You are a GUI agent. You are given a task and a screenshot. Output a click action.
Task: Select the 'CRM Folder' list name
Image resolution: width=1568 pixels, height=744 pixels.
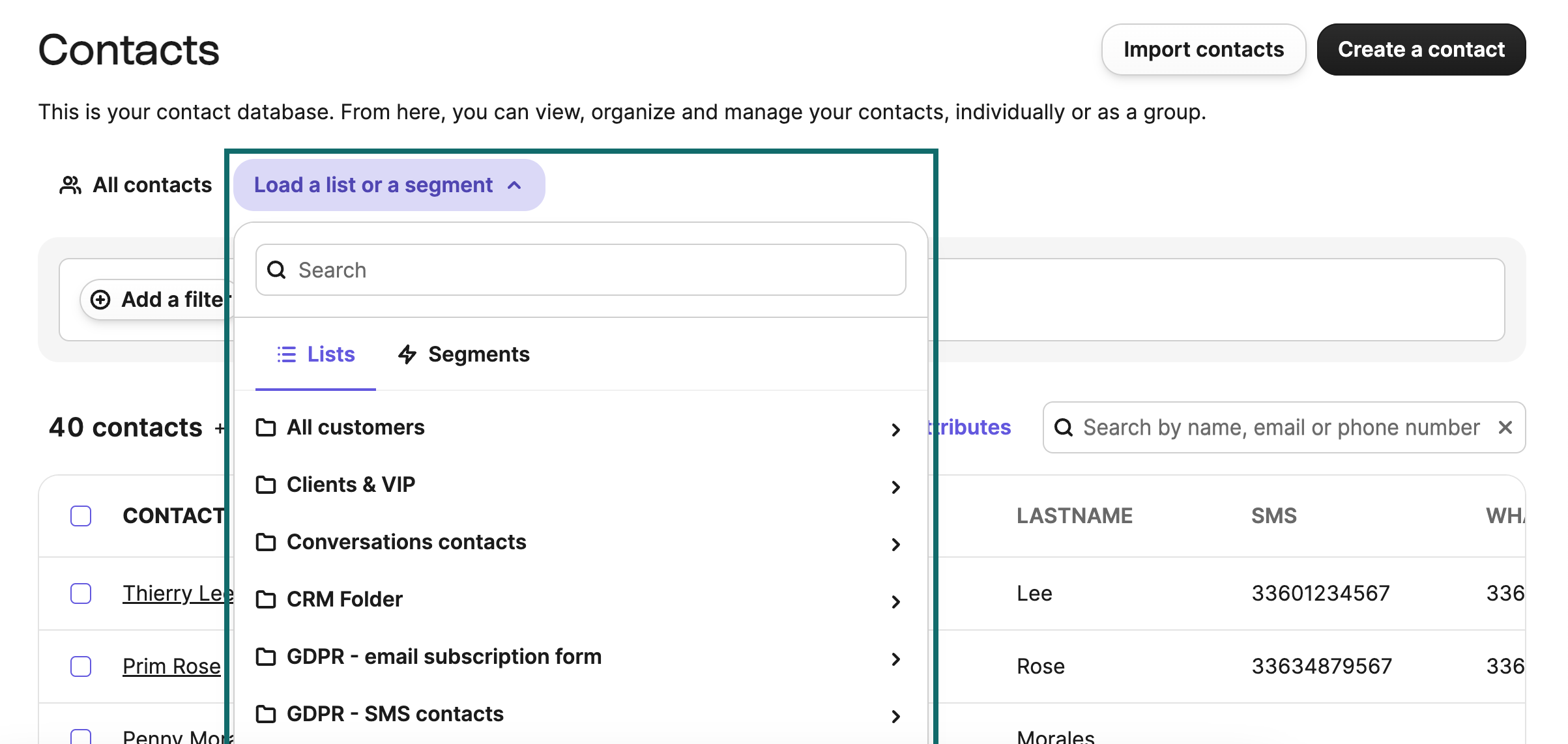pyautogui.click(x=345, y=599)
